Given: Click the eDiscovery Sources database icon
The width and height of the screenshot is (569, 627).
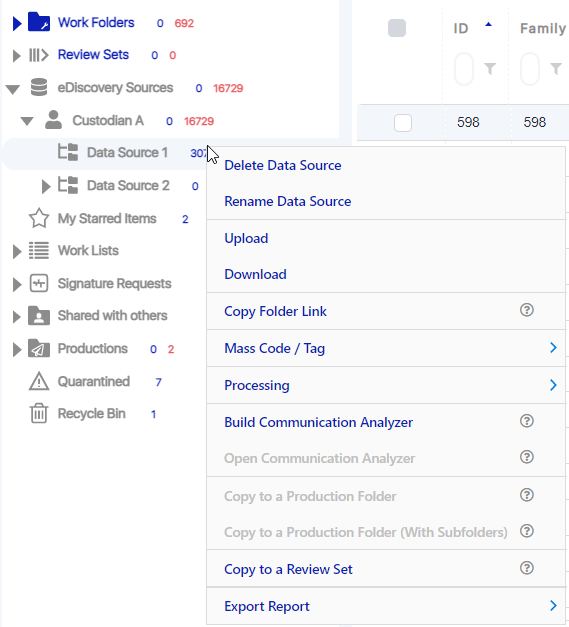Looking at the screenshot, I should (39, 87).
